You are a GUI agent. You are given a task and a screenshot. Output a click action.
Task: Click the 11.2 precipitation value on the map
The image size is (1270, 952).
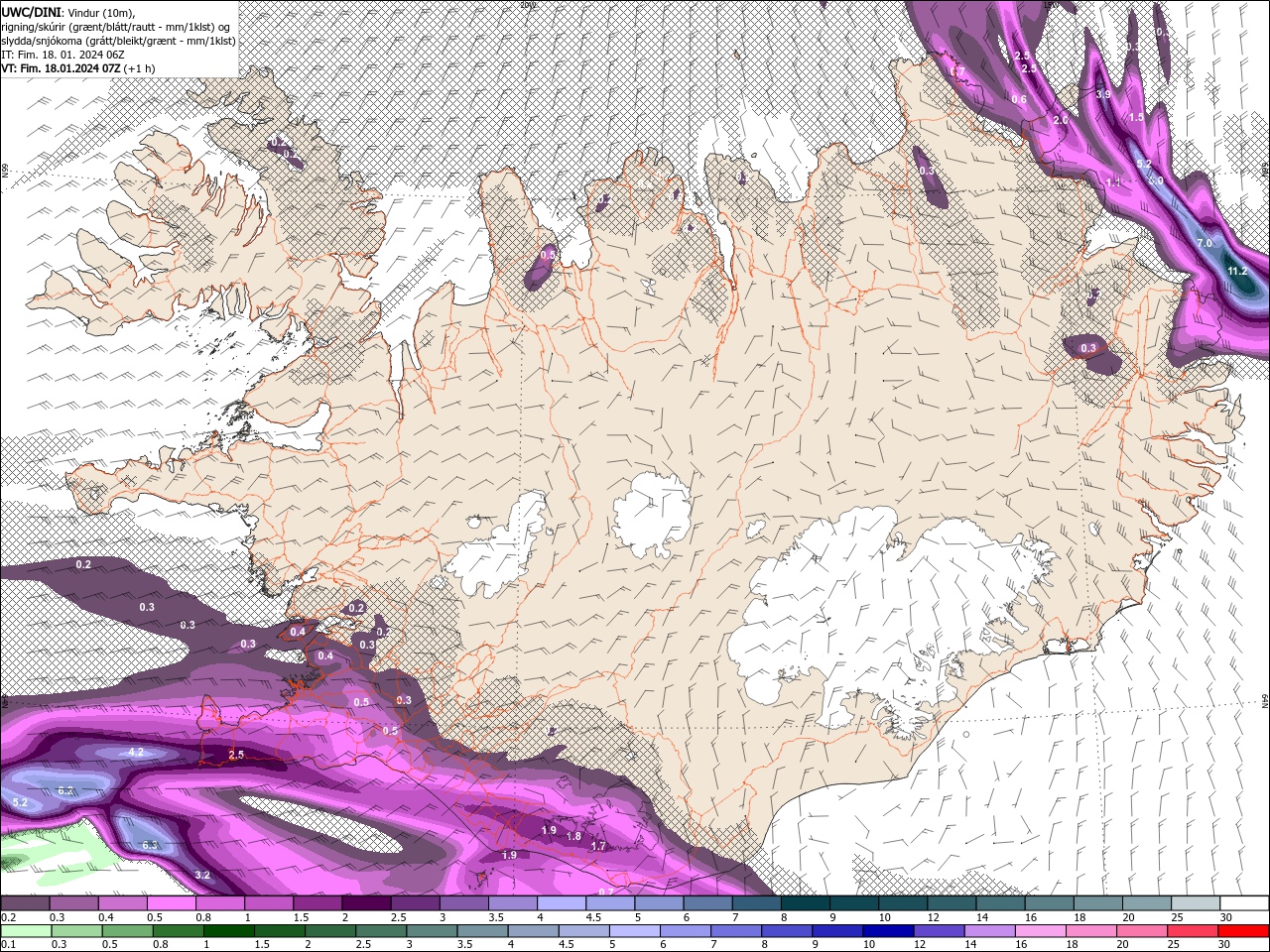(x=1237, y=271)
